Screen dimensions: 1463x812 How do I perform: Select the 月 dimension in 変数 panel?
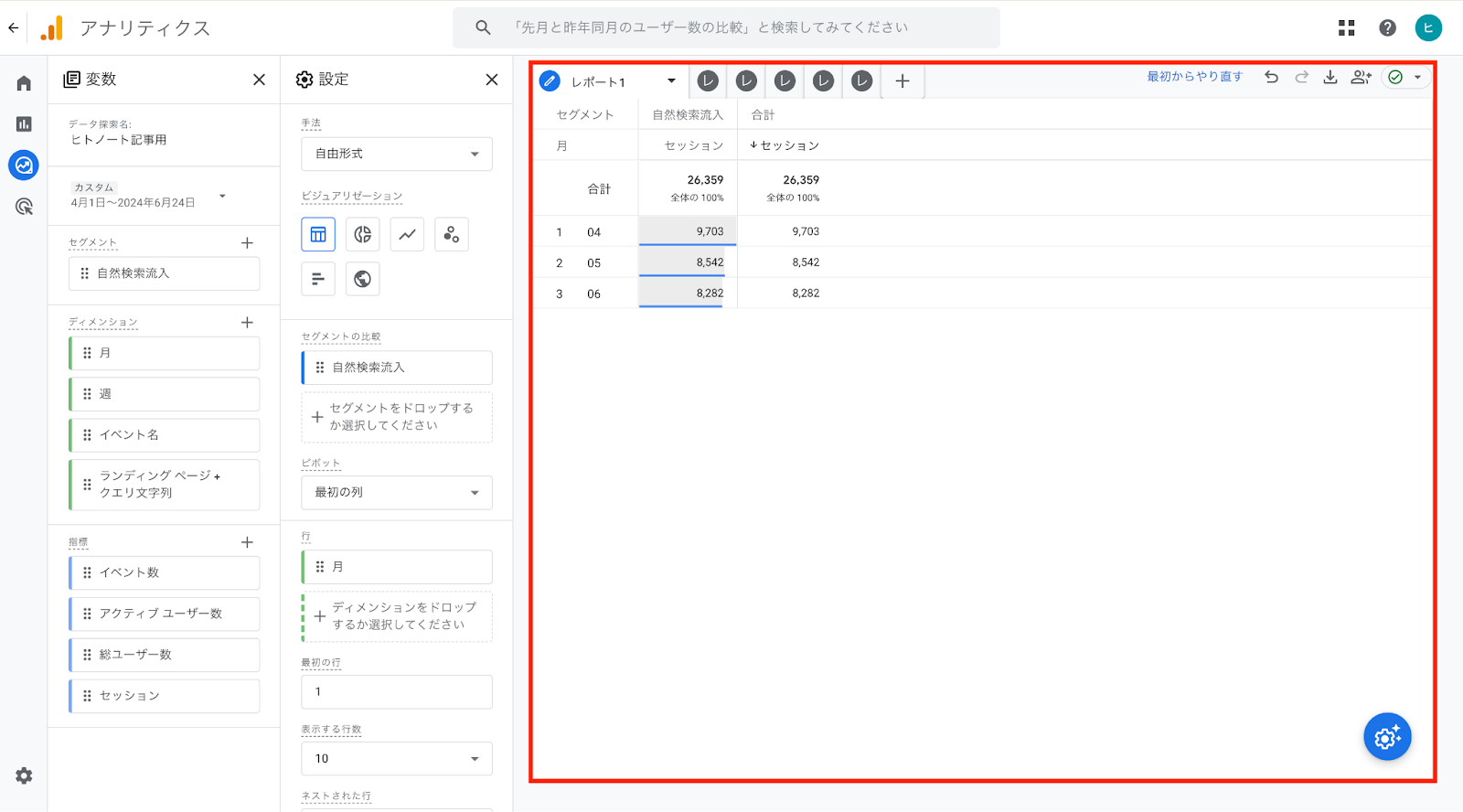[x=165, y=353]
